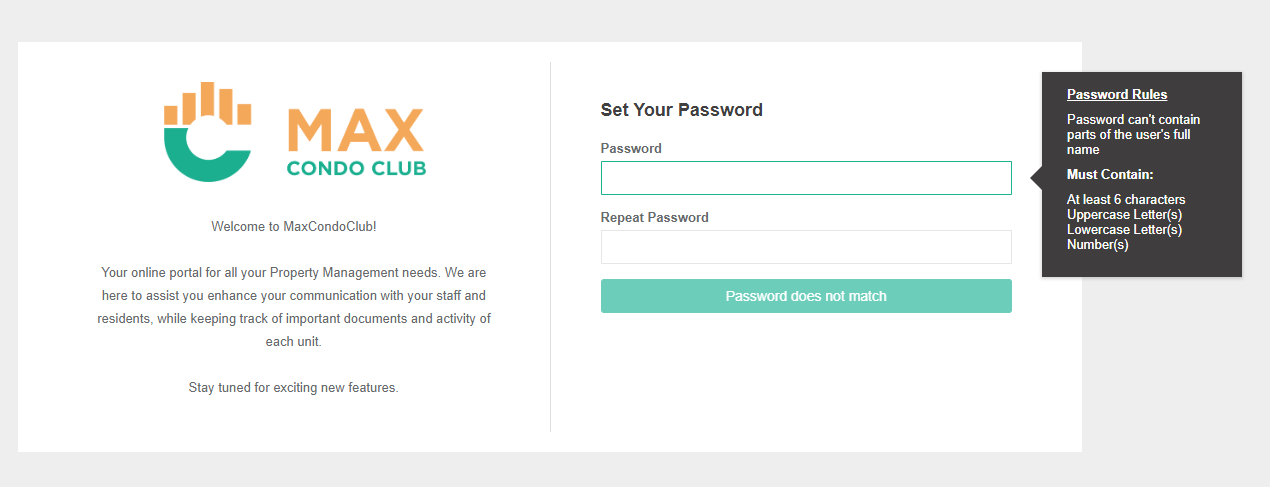Click the orange MAX logo text
The height and width of the screenshot is (487, 1270).
pyautogui.click(x=355, y=131)
